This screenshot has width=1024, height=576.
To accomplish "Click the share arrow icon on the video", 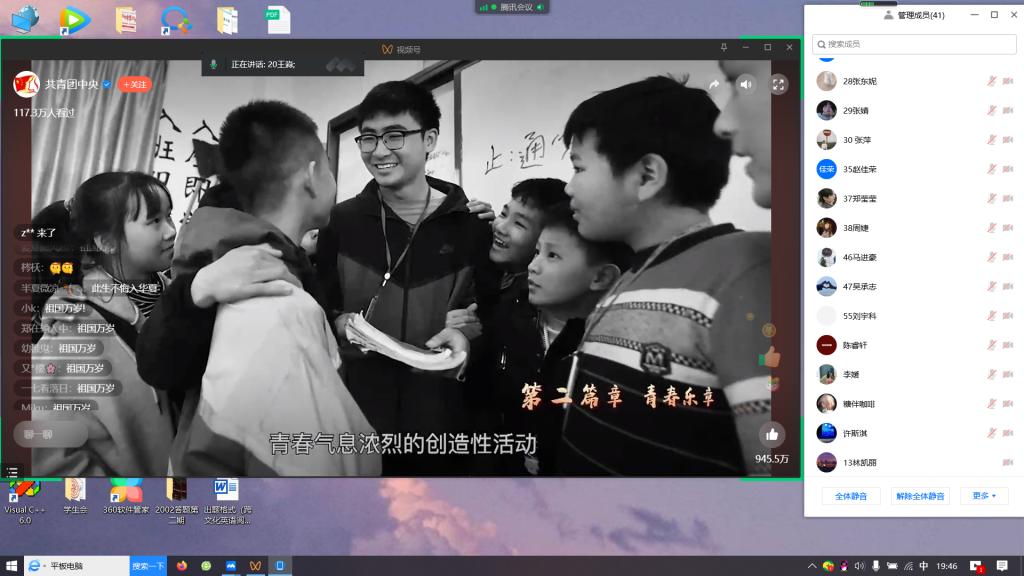I will [714, 85].
